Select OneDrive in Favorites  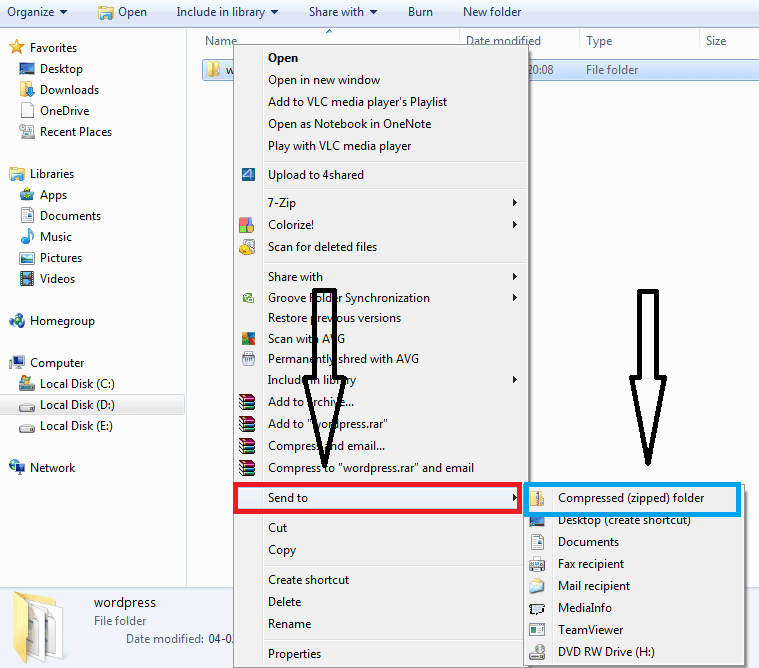(x=64, y=111)
